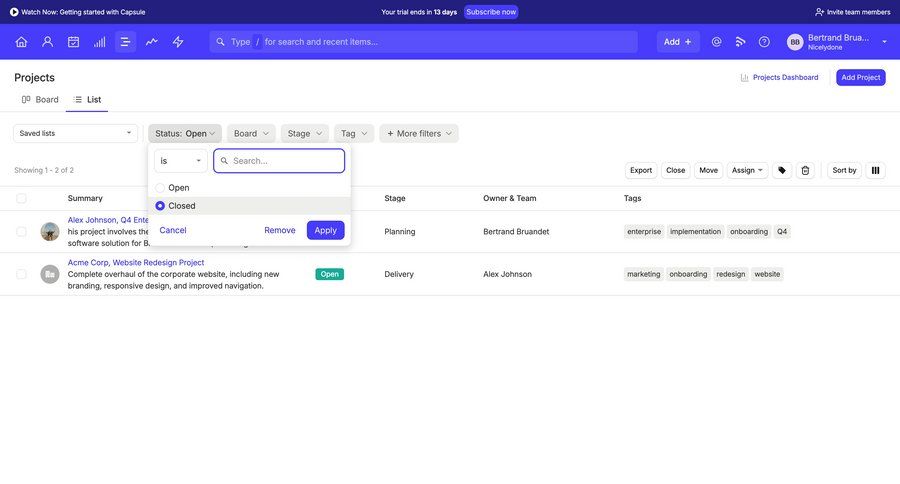Open the Contacts person icon
Screen dimensions: 900x484
(47, 42)
